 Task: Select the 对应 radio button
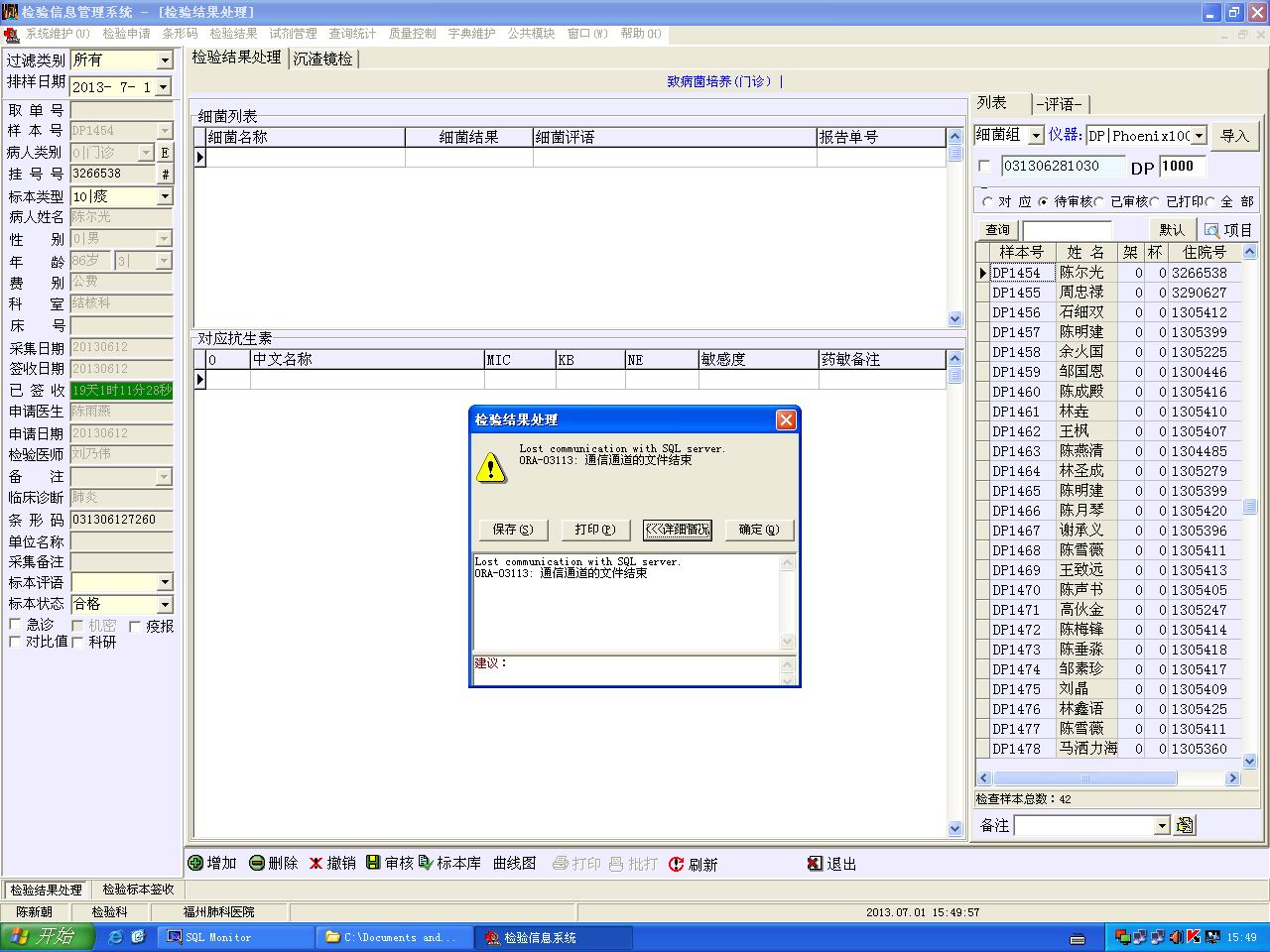tap(987, 202)
